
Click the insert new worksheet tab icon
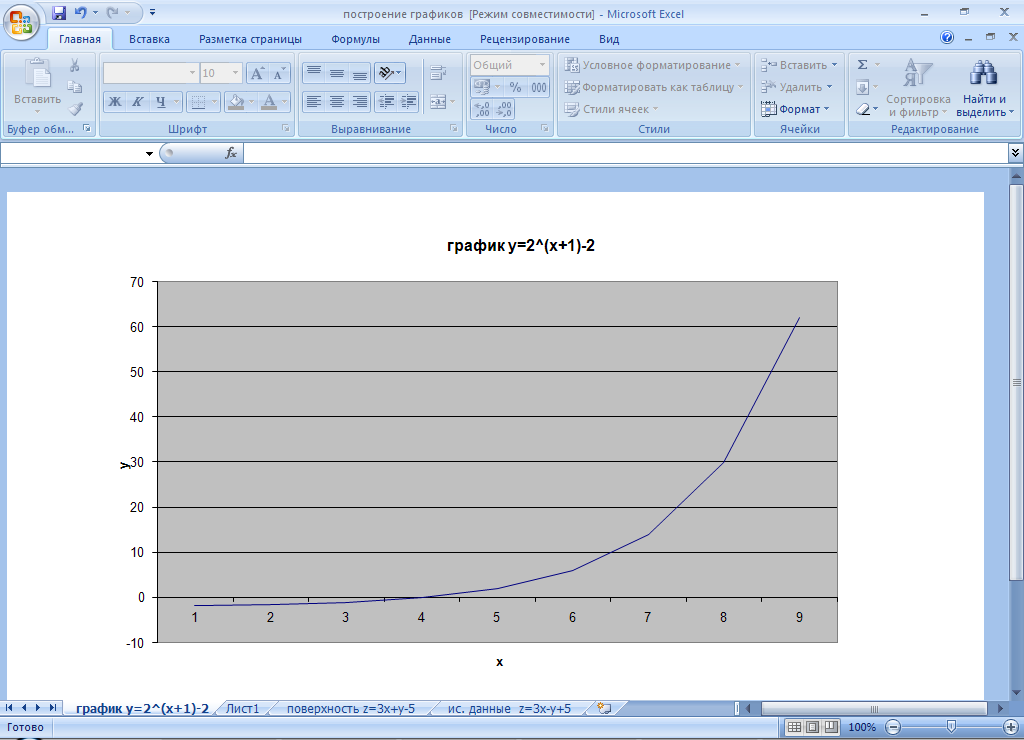coord(603,708)
